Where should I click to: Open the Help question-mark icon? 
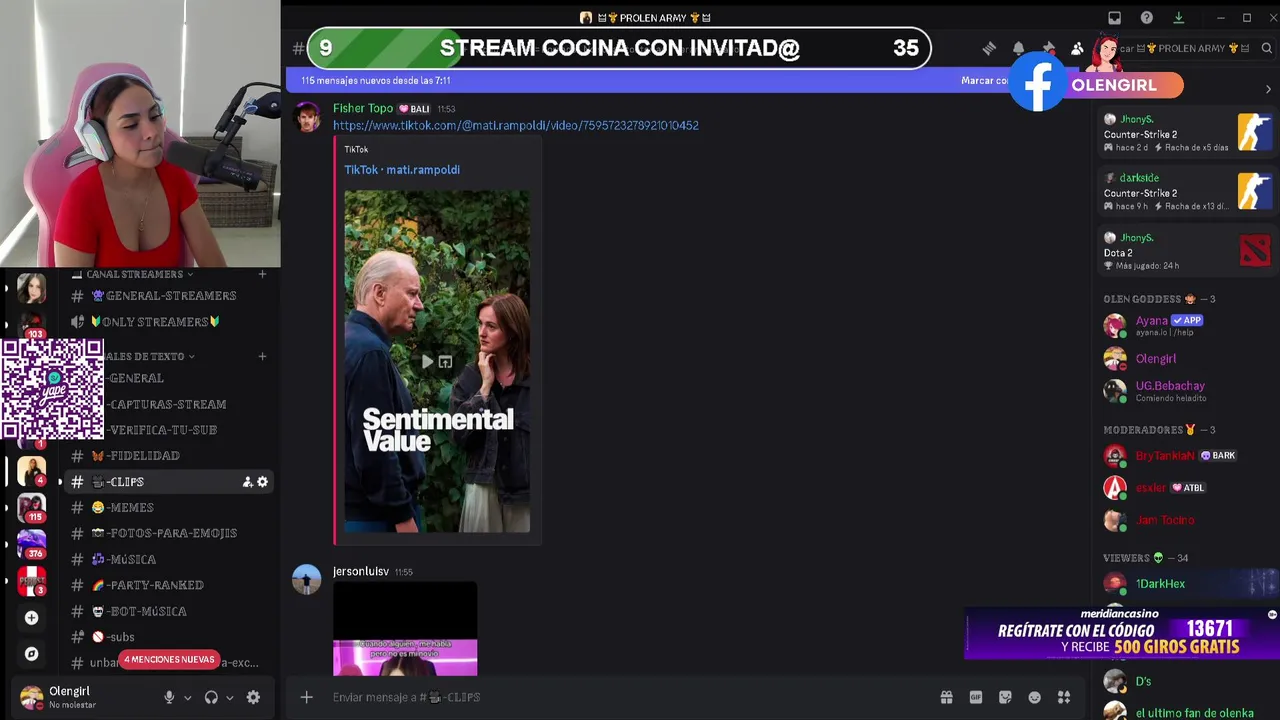click(x=1147, y=18)
